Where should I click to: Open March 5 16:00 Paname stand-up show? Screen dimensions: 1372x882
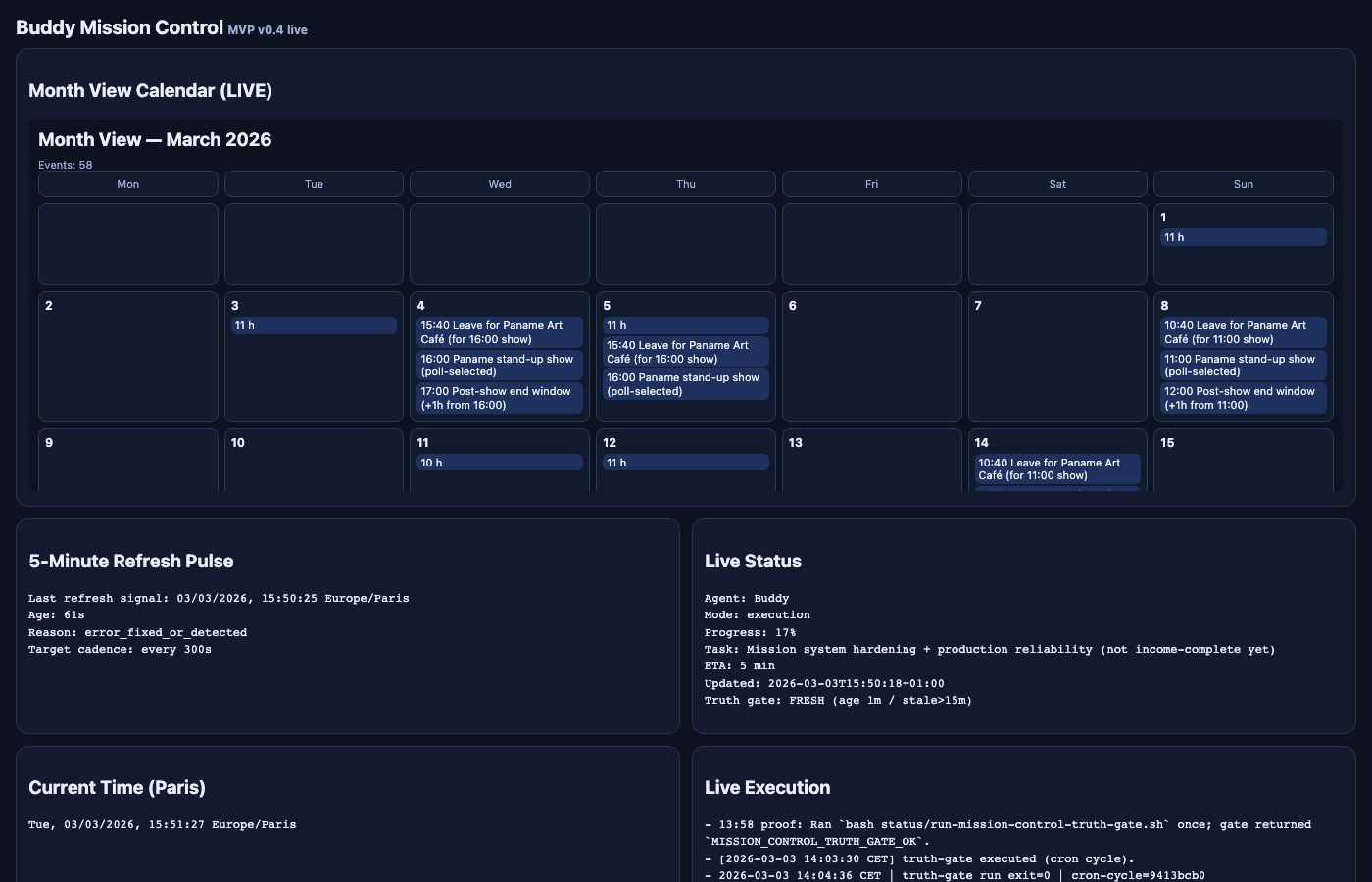685,384
